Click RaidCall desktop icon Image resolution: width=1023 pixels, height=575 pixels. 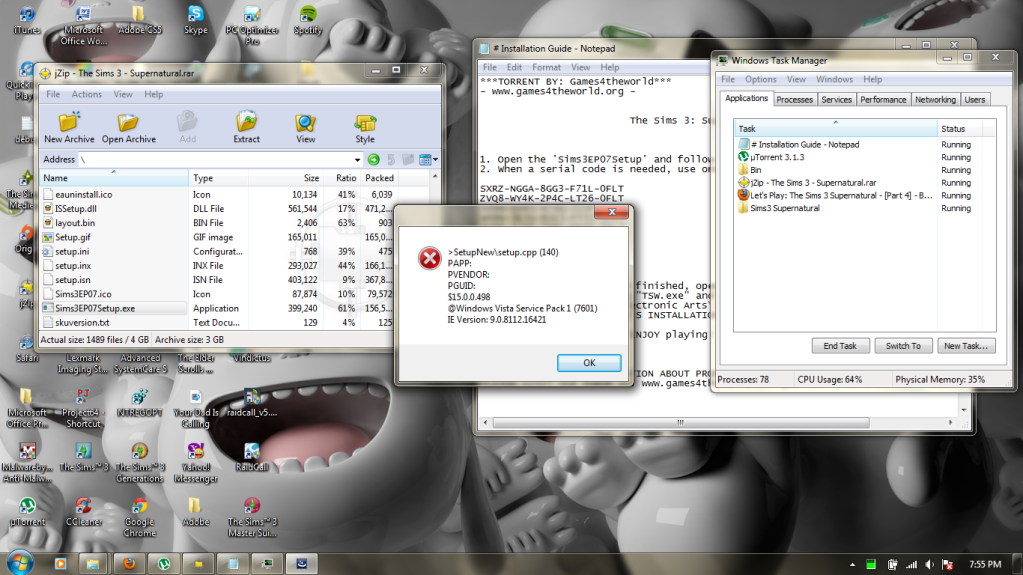click(252, 456)
